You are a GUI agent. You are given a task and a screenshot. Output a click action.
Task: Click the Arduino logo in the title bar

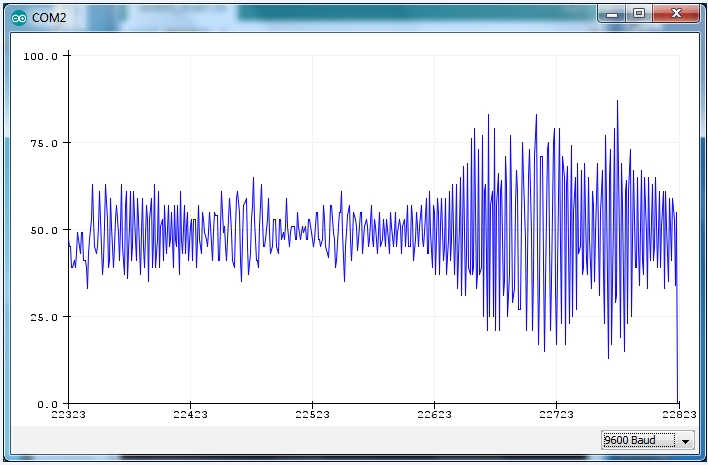pyautogui.click(x=18, y=16)
